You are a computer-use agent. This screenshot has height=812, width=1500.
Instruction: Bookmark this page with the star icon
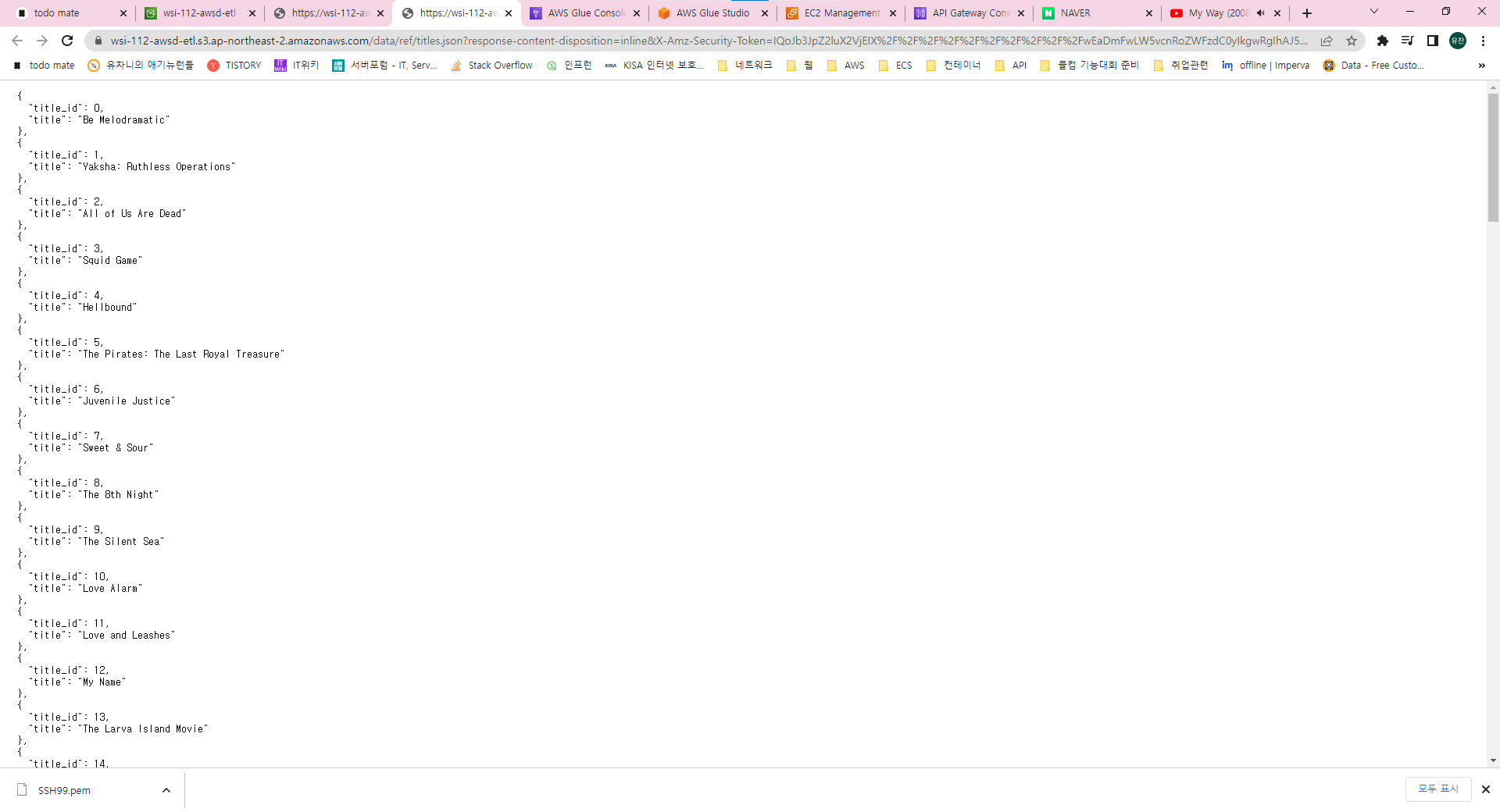[1352, 41]
